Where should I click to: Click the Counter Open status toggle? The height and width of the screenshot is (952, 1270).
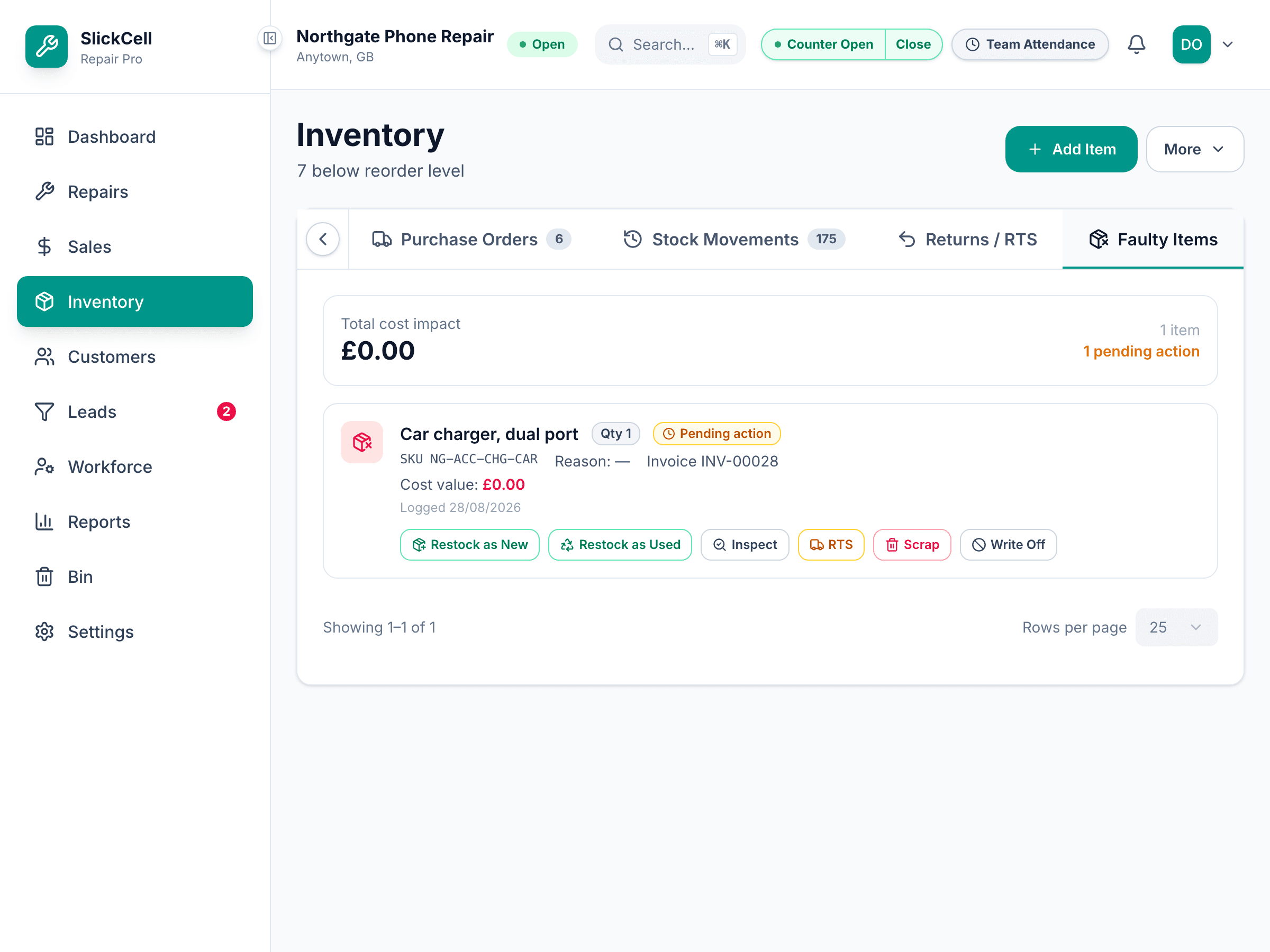[823, 44]
